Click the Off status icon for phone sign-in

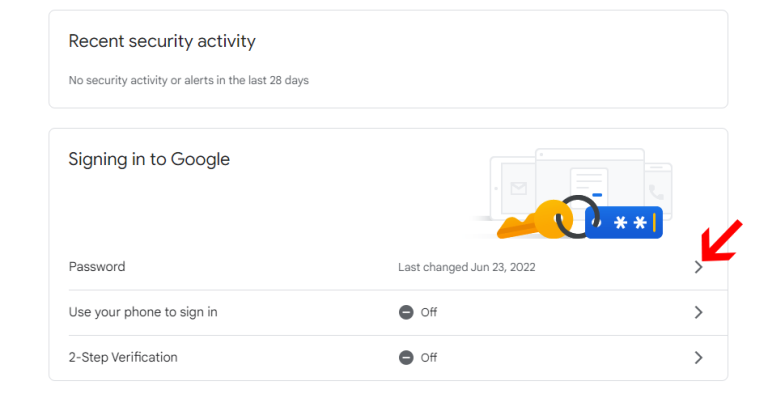406,312
